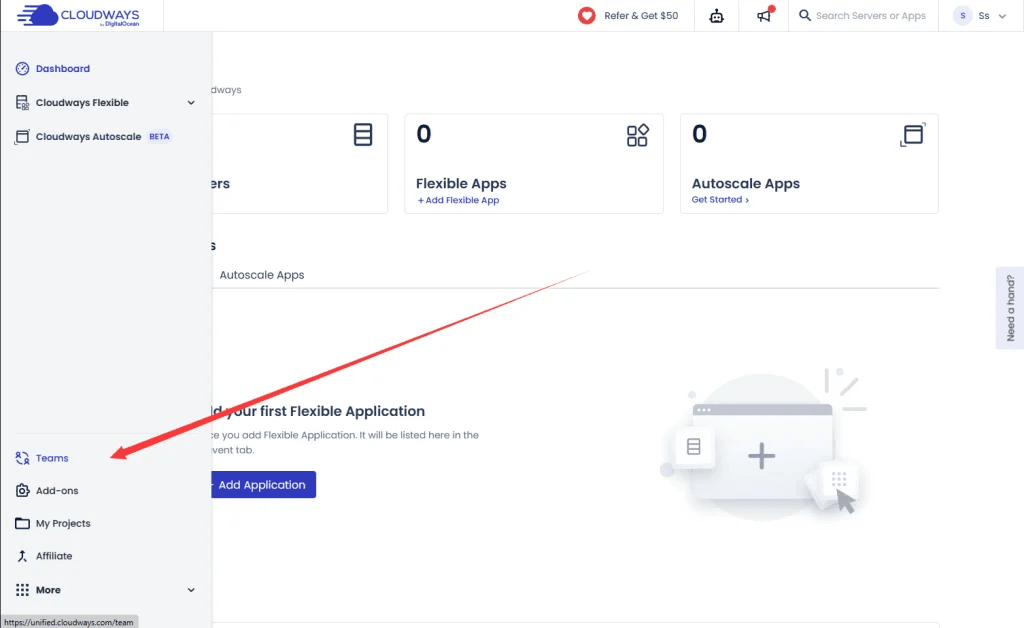1024x628 pixels.
Task: Click the plus illustration in the placeholder graphic
Action: [x=761, y=456]
